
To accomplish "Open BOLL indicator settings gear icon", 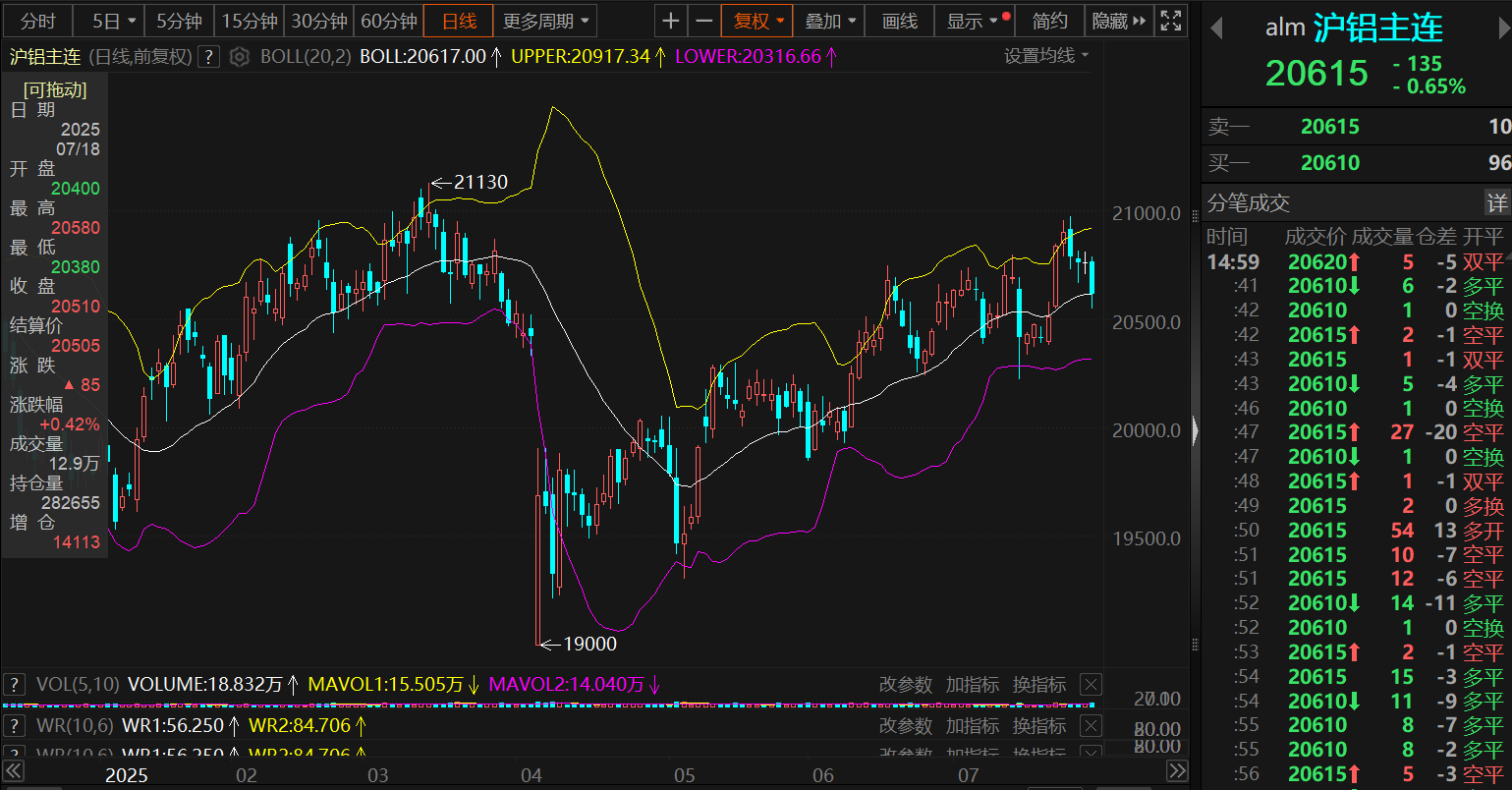I will (239, 57).
